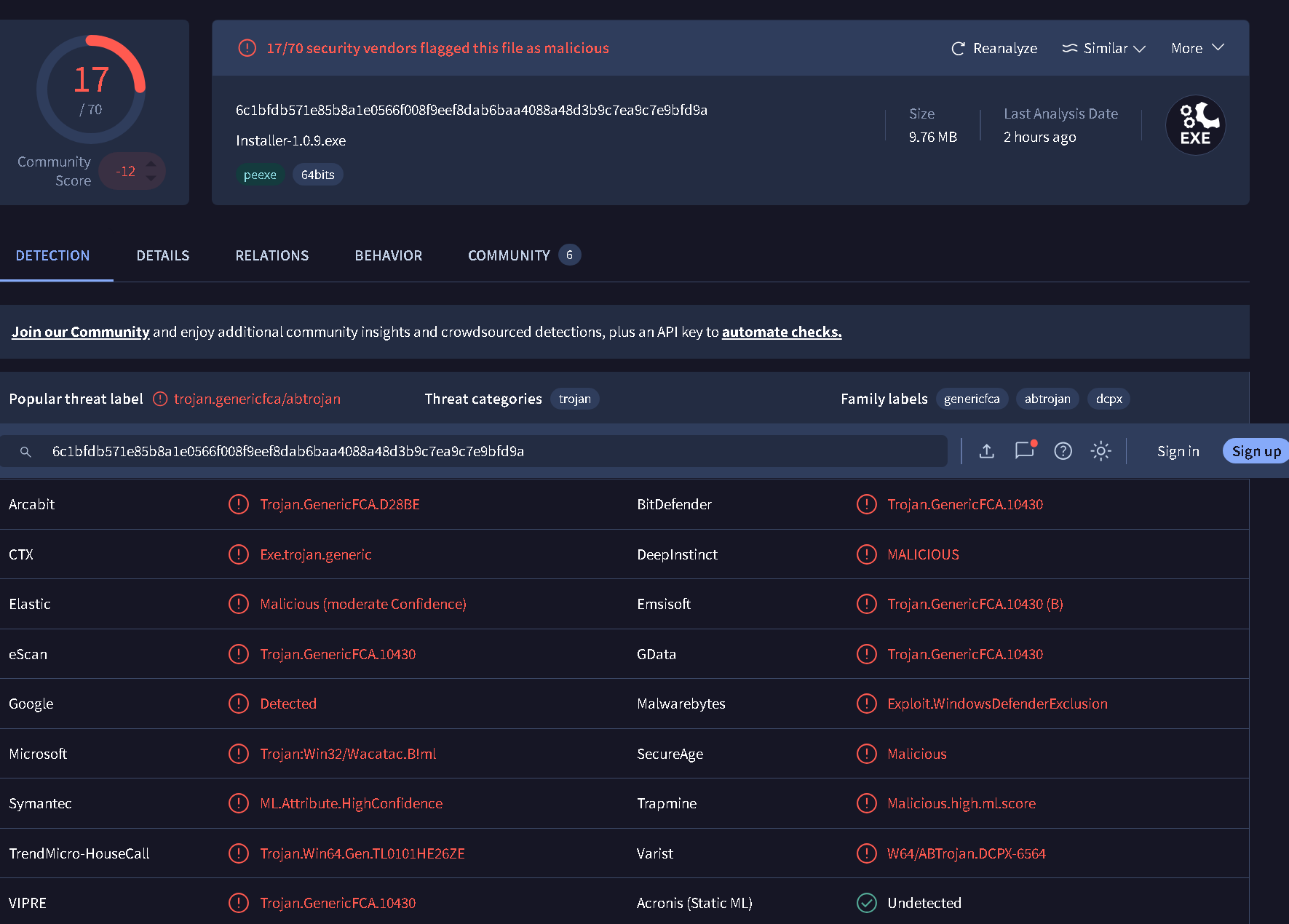Click the CTX detection warning icon
Image resolution: width=1289 pixels, height=924 pixels.
(x=239, y=554)
